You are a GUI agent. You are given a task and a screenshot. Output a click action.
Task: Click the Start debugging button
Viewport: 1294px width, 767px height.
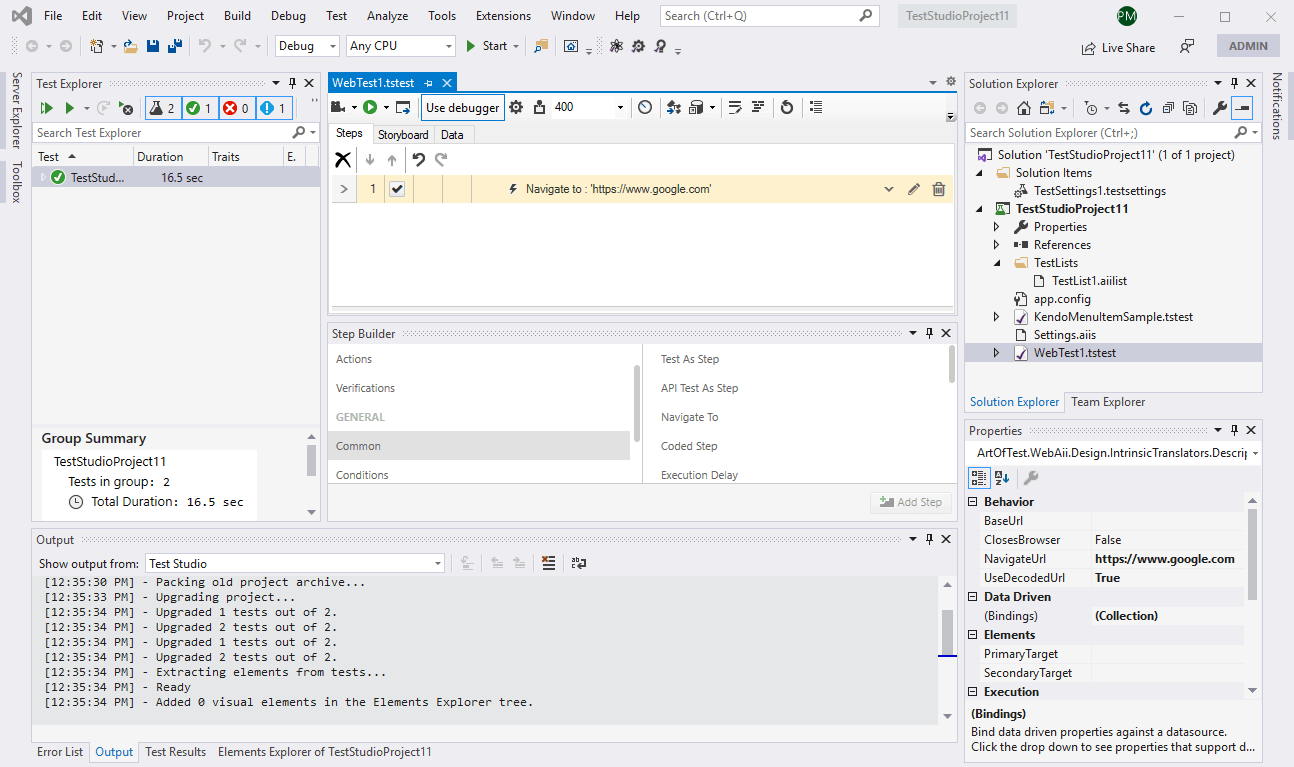(486, 46)
